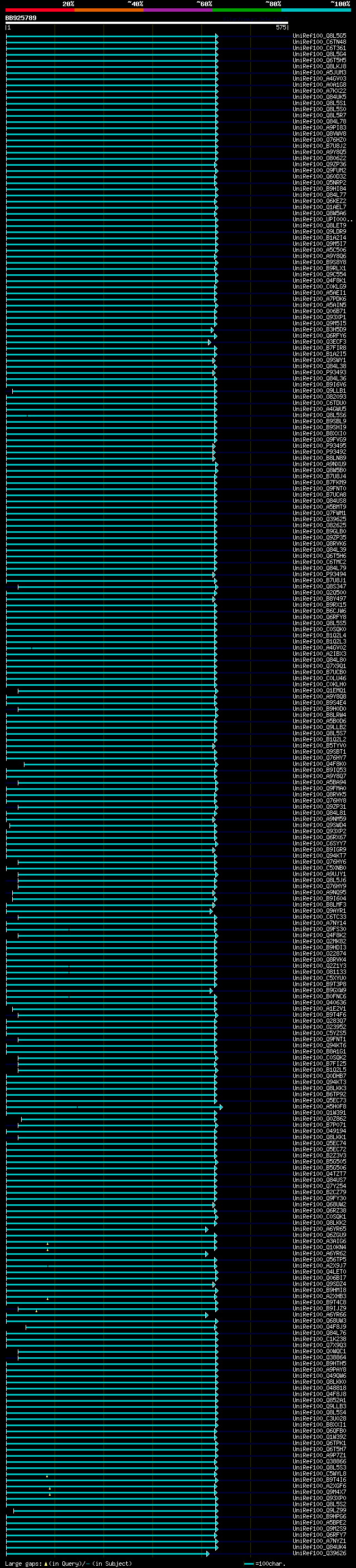Image resolution: width=356 pixels, height=1568 pixels.
Task: Click hit label UniRef100_Q8L5G4
Action: [319, 54]
